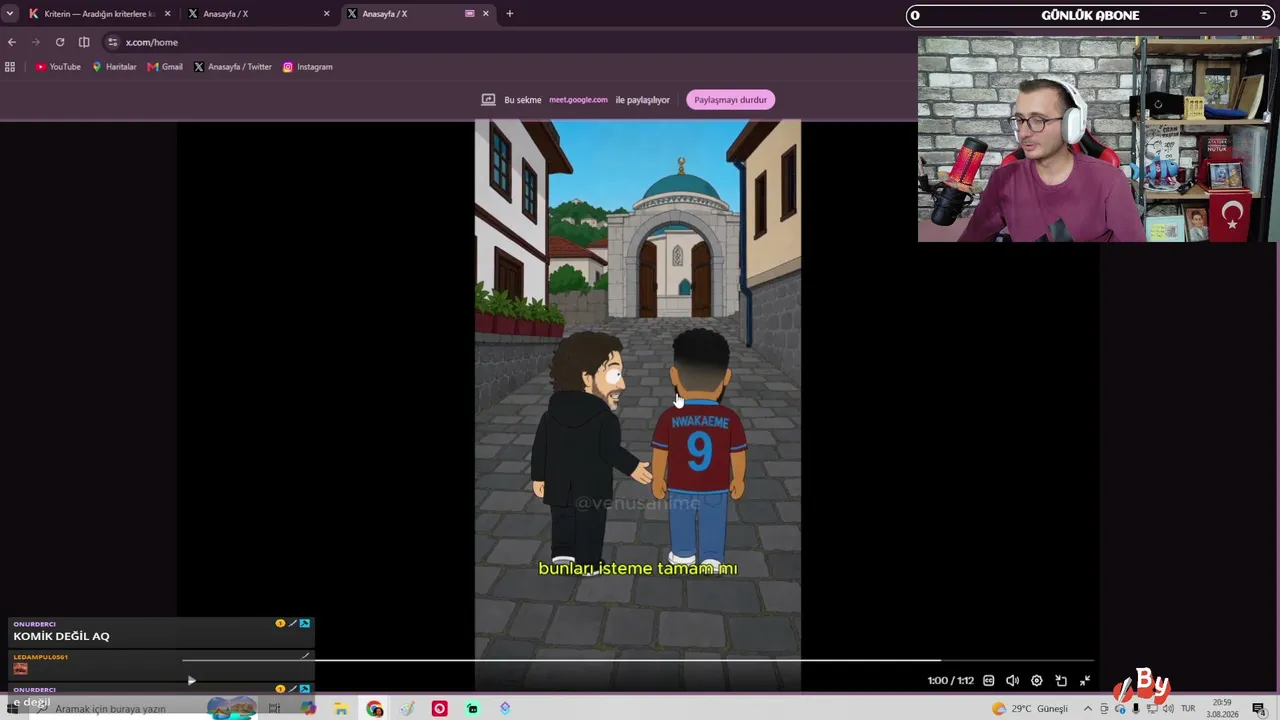Screen dimensions: 1280x720
Task: Open the Instagram bookmark
Action: click(307, 67)
